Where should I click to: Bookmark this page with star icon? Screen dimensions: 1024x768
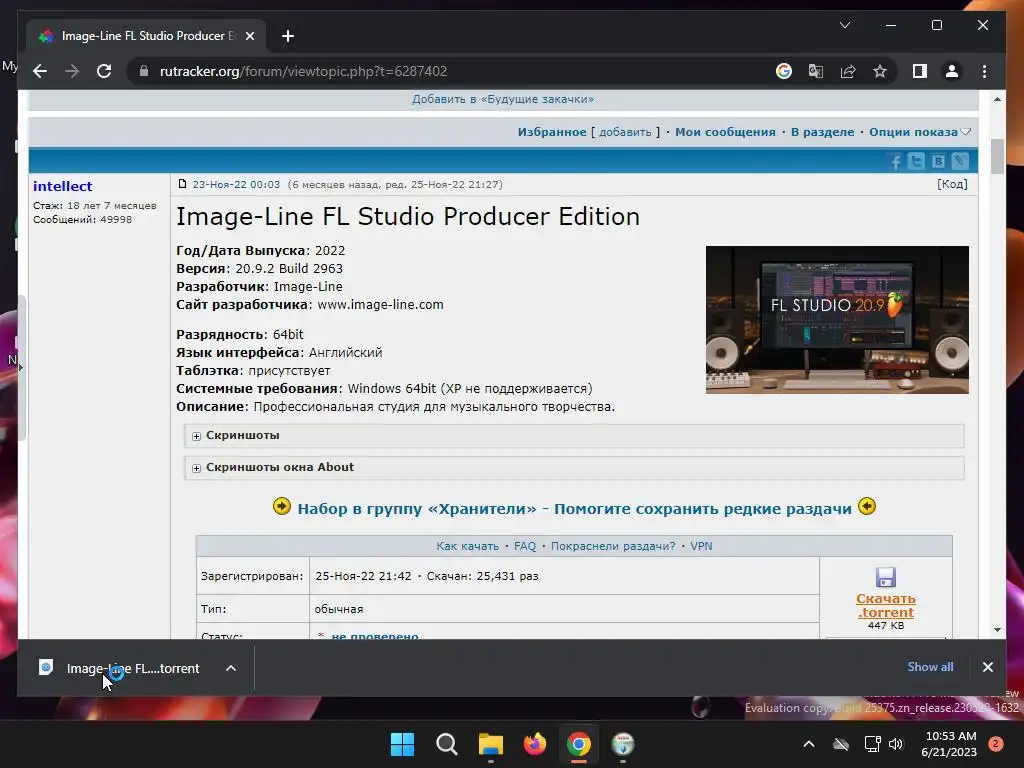point(880,71)
